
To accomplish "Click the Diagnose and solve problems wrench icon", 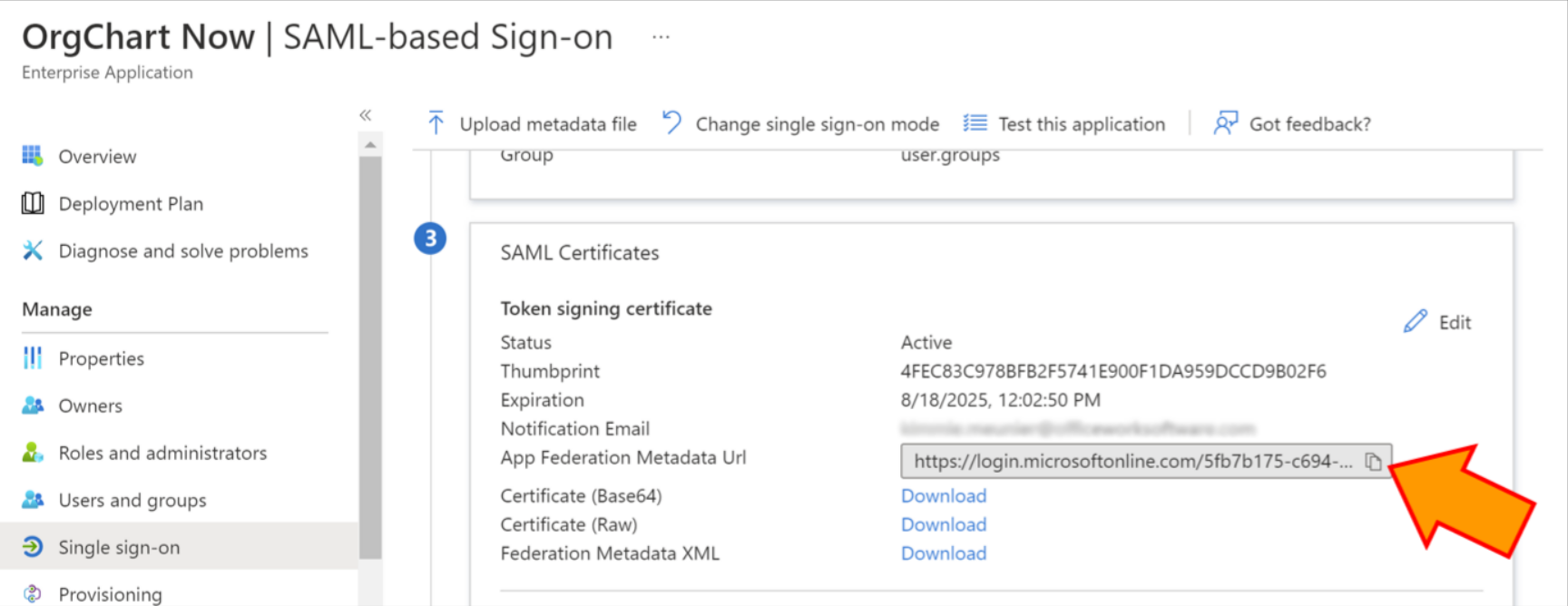I will [33, 250].
